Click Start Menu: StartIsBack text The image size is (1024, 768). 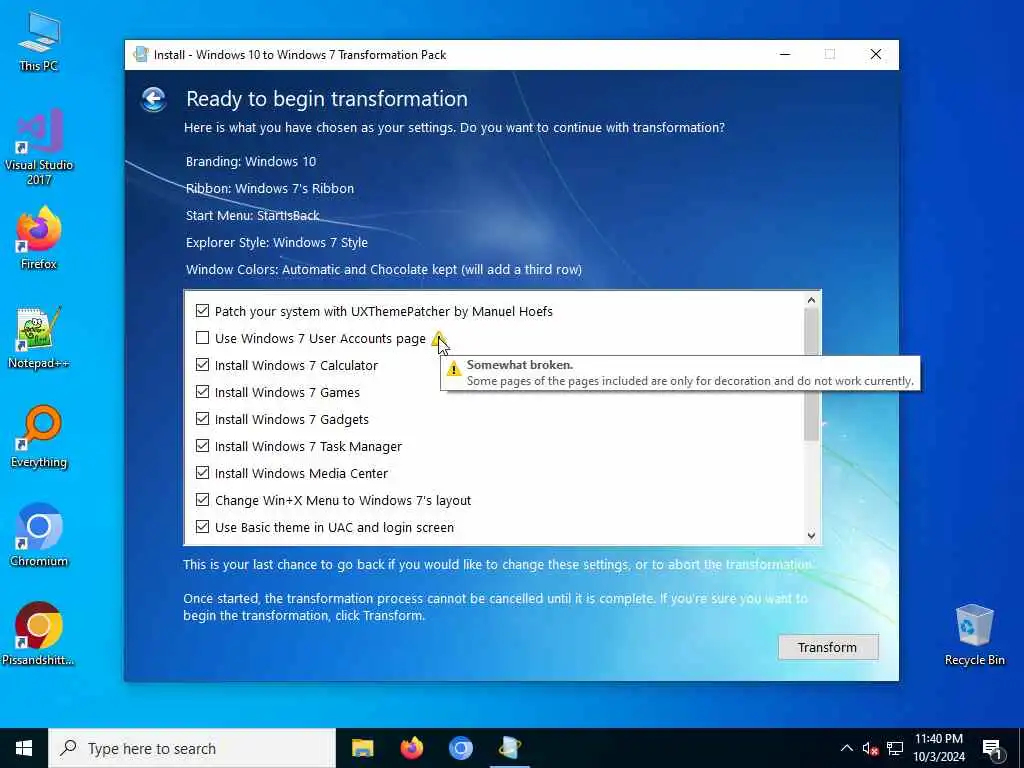(x=253, y=216)
